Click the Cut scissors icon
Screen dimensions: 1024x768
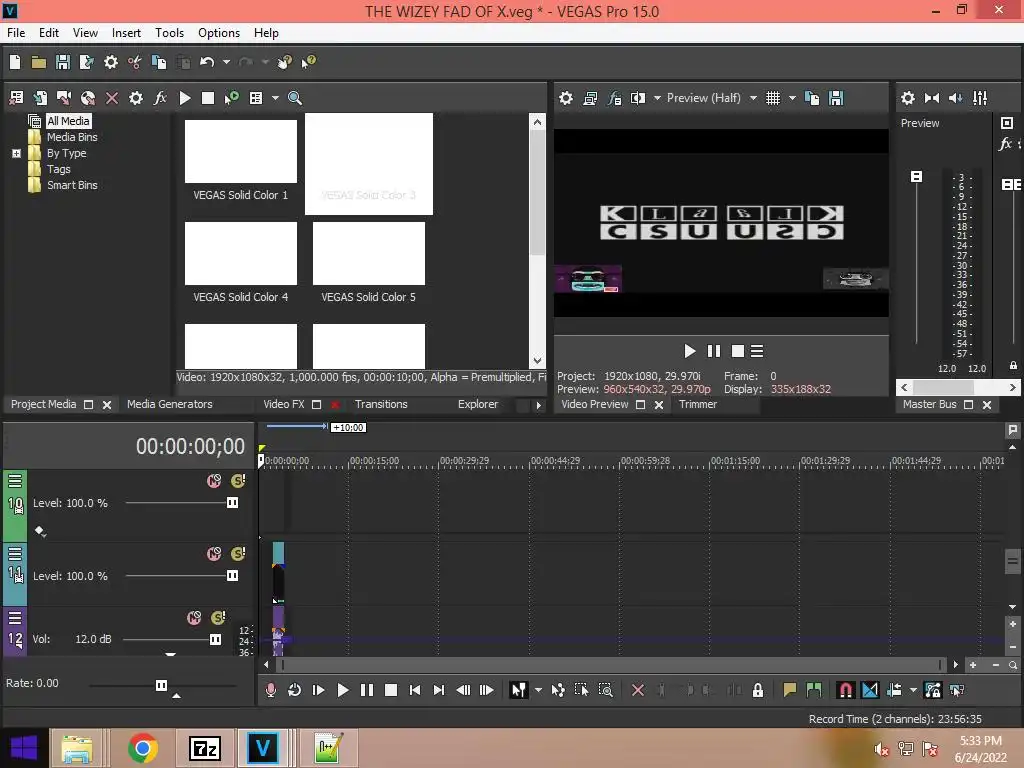click(x=135, y=62)
